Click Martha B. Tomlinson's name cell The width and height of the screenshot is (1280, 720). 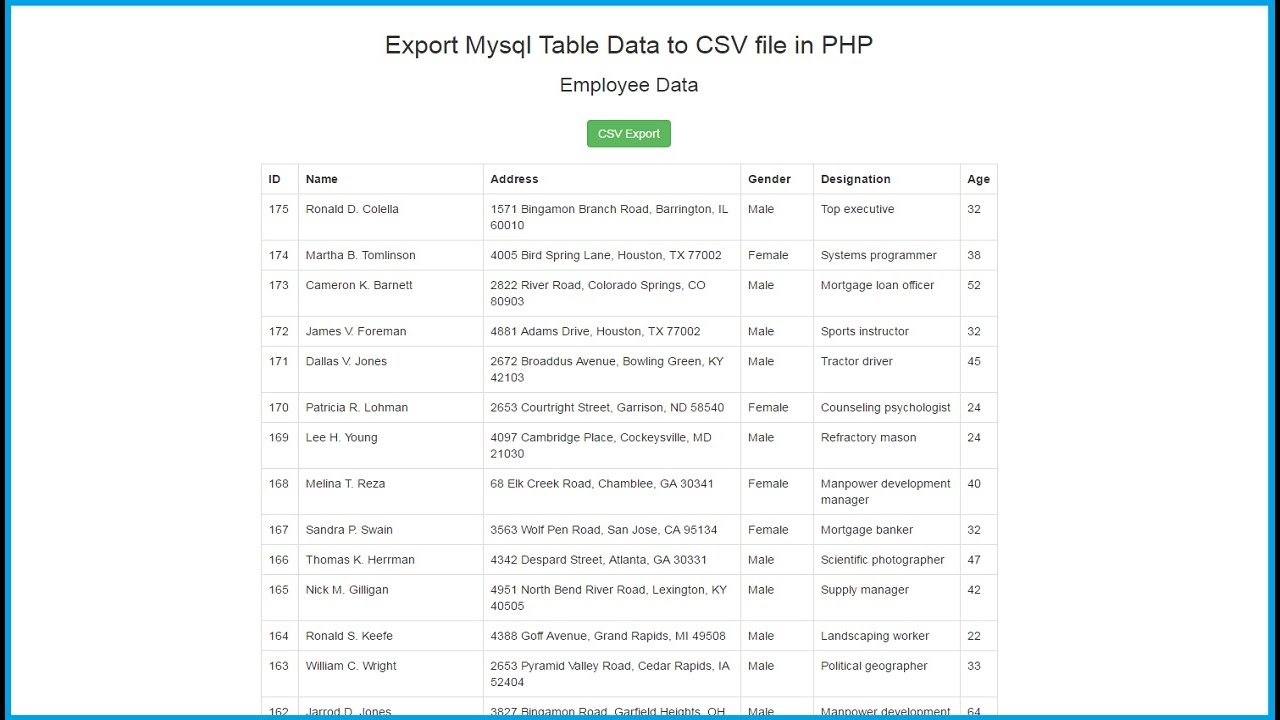coord(360,255)
